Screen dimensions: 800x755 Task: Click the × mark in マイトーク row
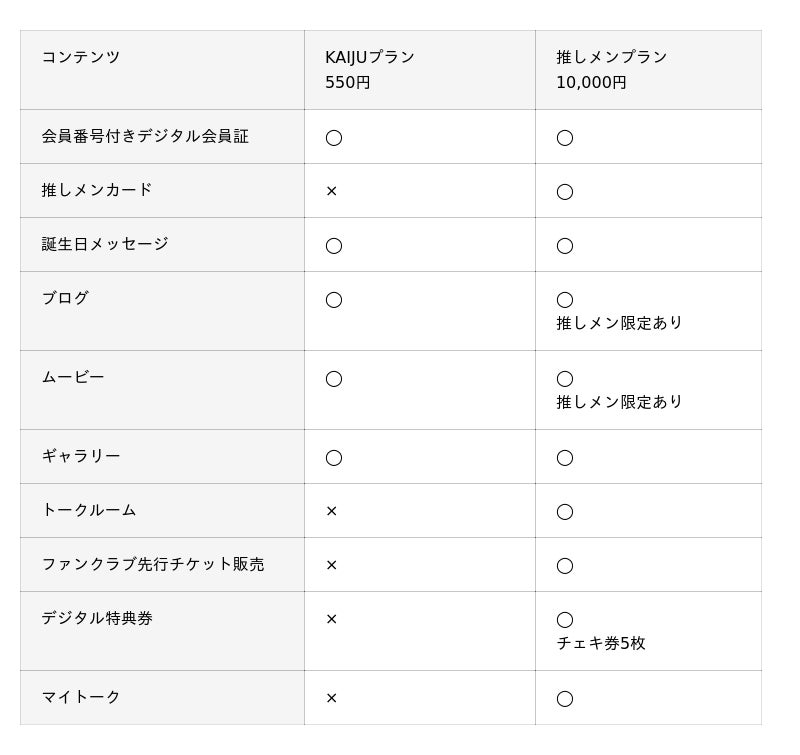click(x=331, y=698)
